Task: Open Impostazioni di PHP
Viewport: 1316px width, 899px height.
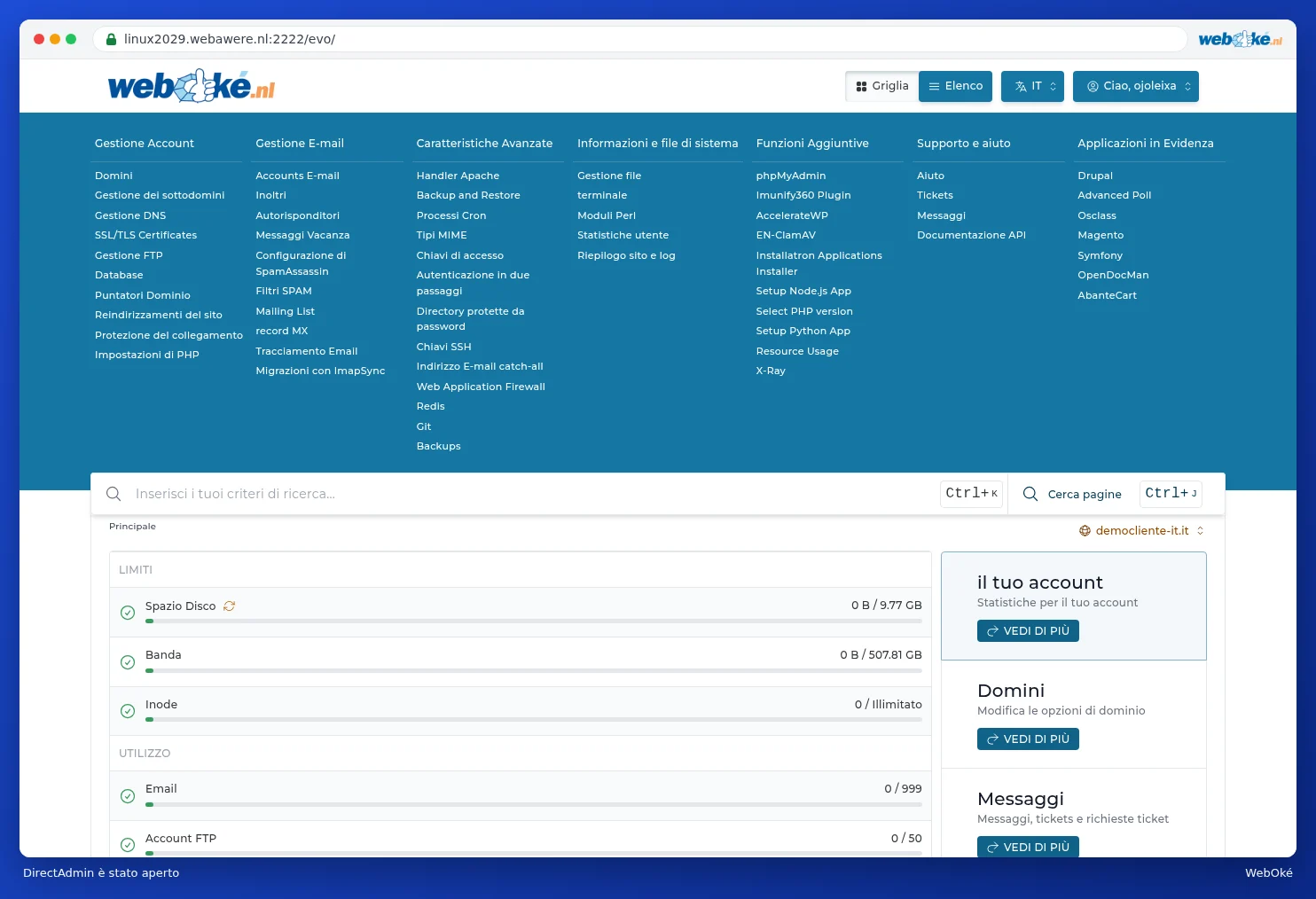Action: coord(147,356)
